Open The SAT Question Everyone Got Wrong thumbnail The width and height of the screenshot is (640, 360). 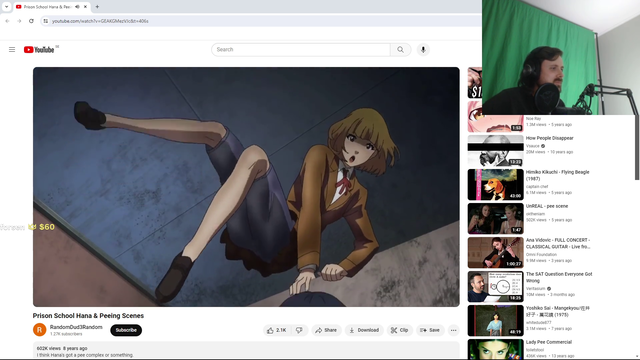496,287
